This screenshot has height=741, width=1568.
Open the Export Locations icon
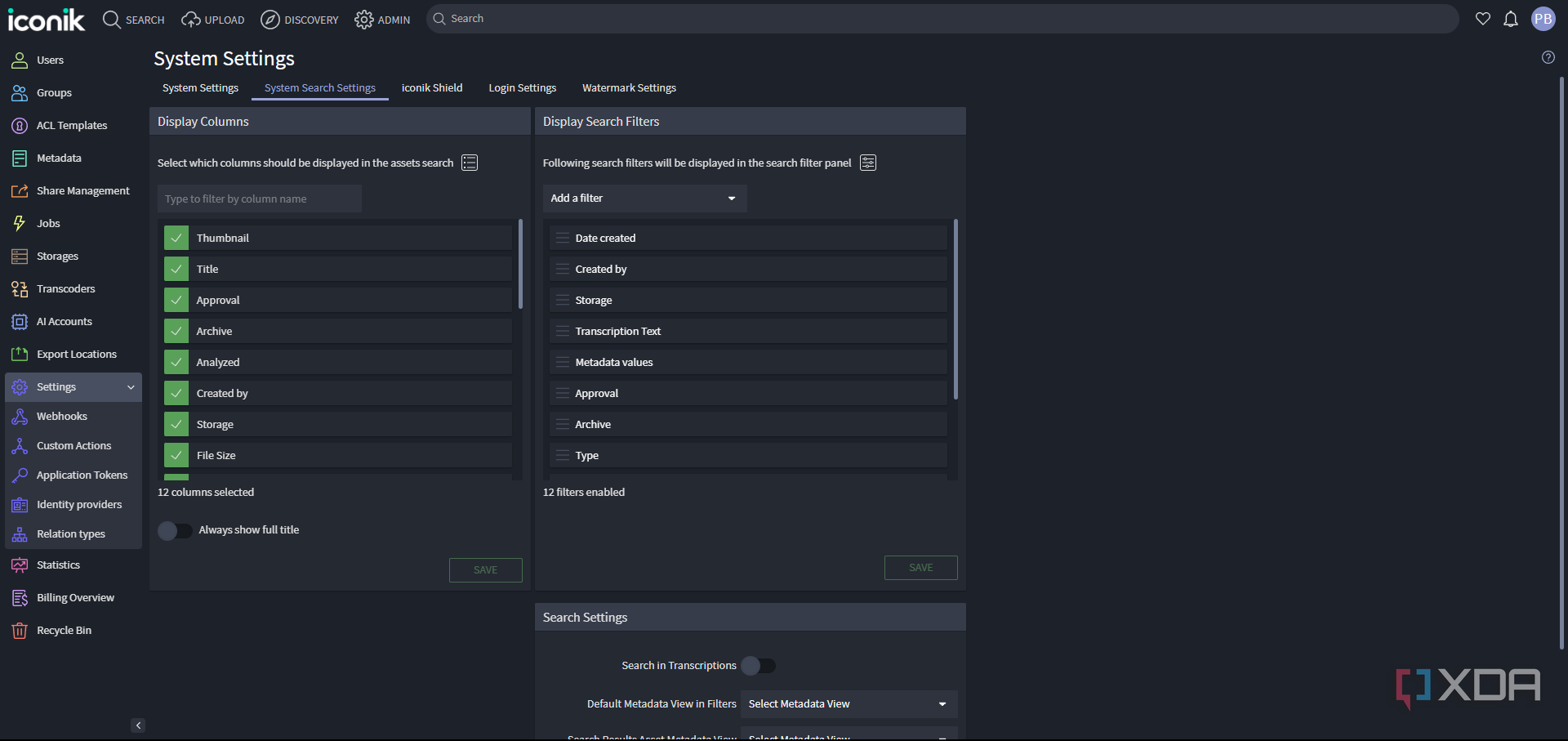click(x=20, y=354)
